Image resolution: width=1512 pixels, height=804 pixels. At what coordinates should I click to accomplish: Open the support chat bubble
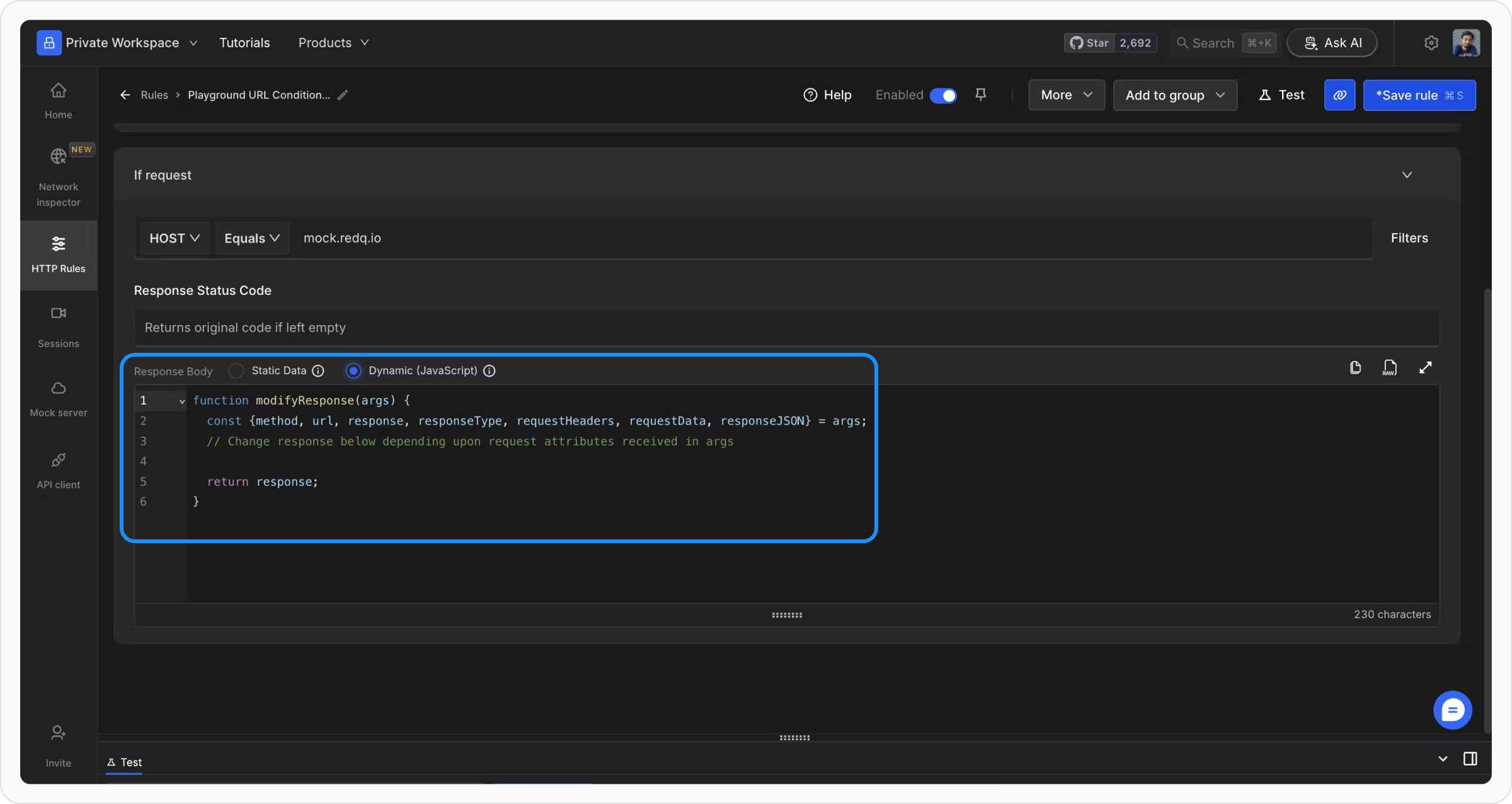[x=1452, y=710]
